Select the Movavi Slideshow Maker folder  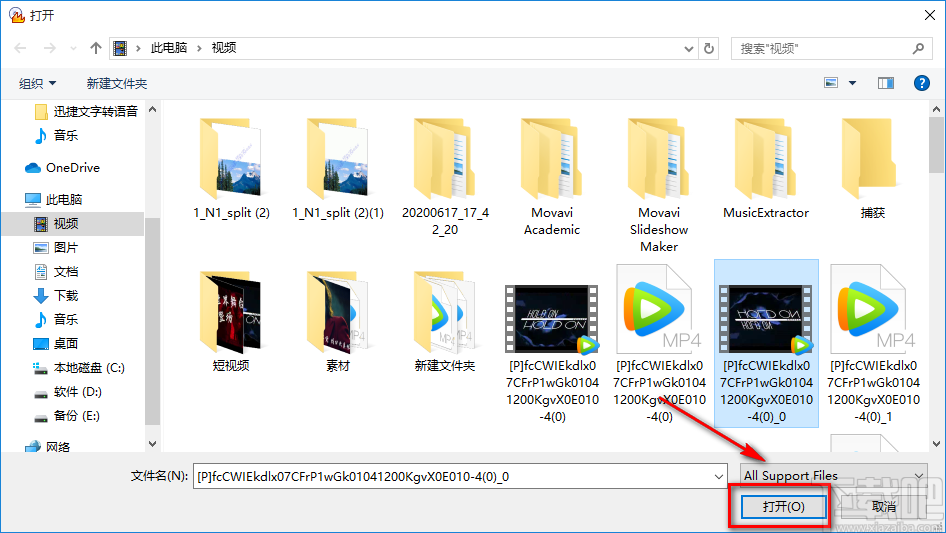[659, 185]
